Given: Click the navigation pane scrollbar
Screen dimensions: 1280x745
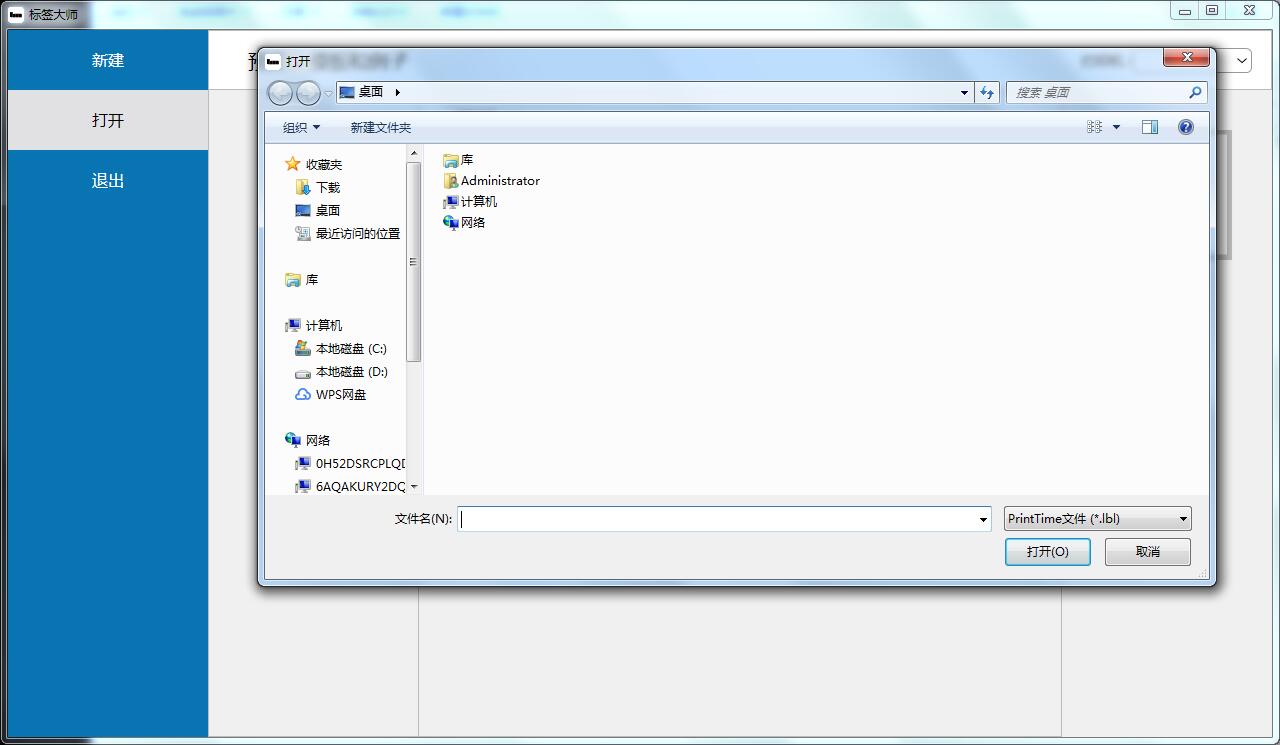Looking at the screenshot, I should 414,260.
